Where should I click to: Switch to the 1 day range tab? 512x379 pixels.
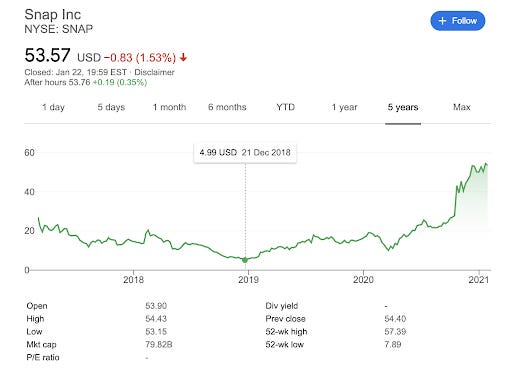53,107
